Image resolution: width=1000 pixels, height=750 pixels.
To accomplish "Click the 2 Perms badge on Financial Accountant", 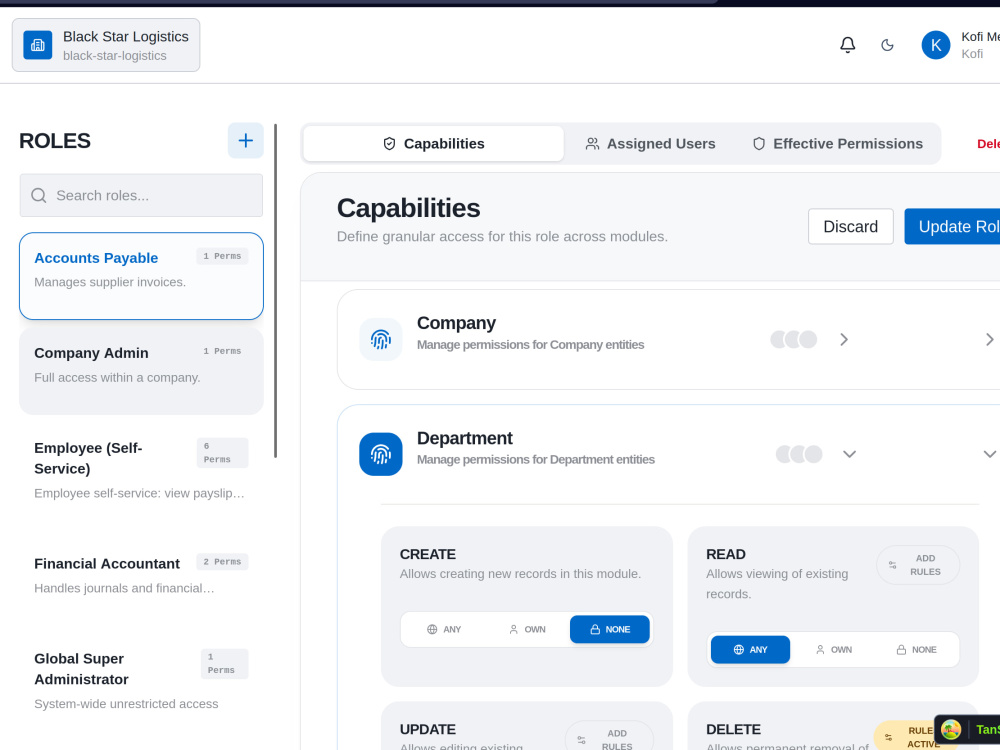I will [x=223, y=562].
